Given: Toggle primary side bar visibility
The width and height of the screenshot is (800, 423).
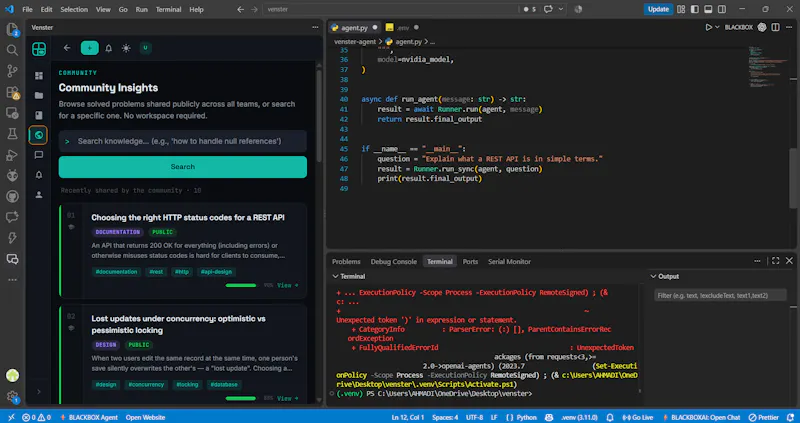Looking at the screenshot, I should (x=695, y=9).
